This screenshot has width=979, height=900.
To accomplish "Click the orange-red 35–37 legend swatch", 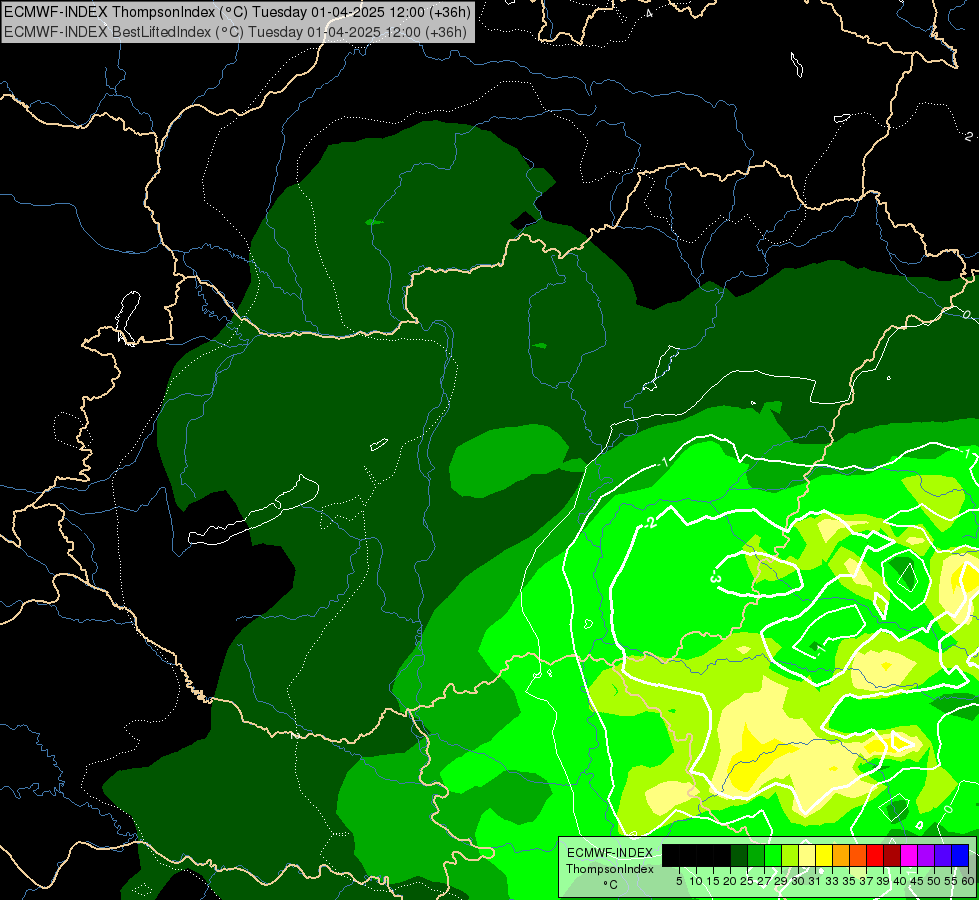I will [x=858, y=855].
